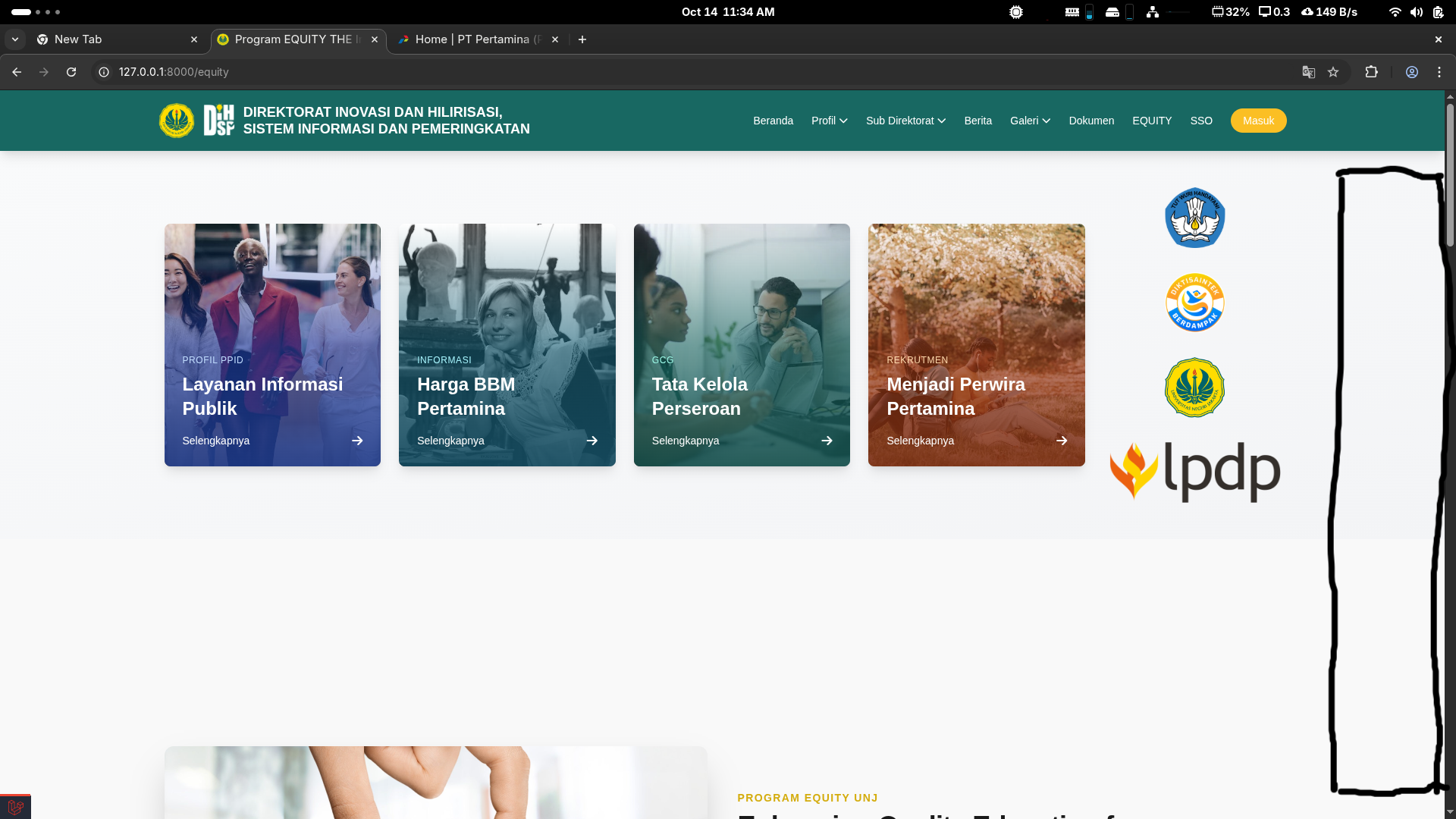Click the LPDP logo
The width and height of the screenshot is (1456, 819).
1194,471
